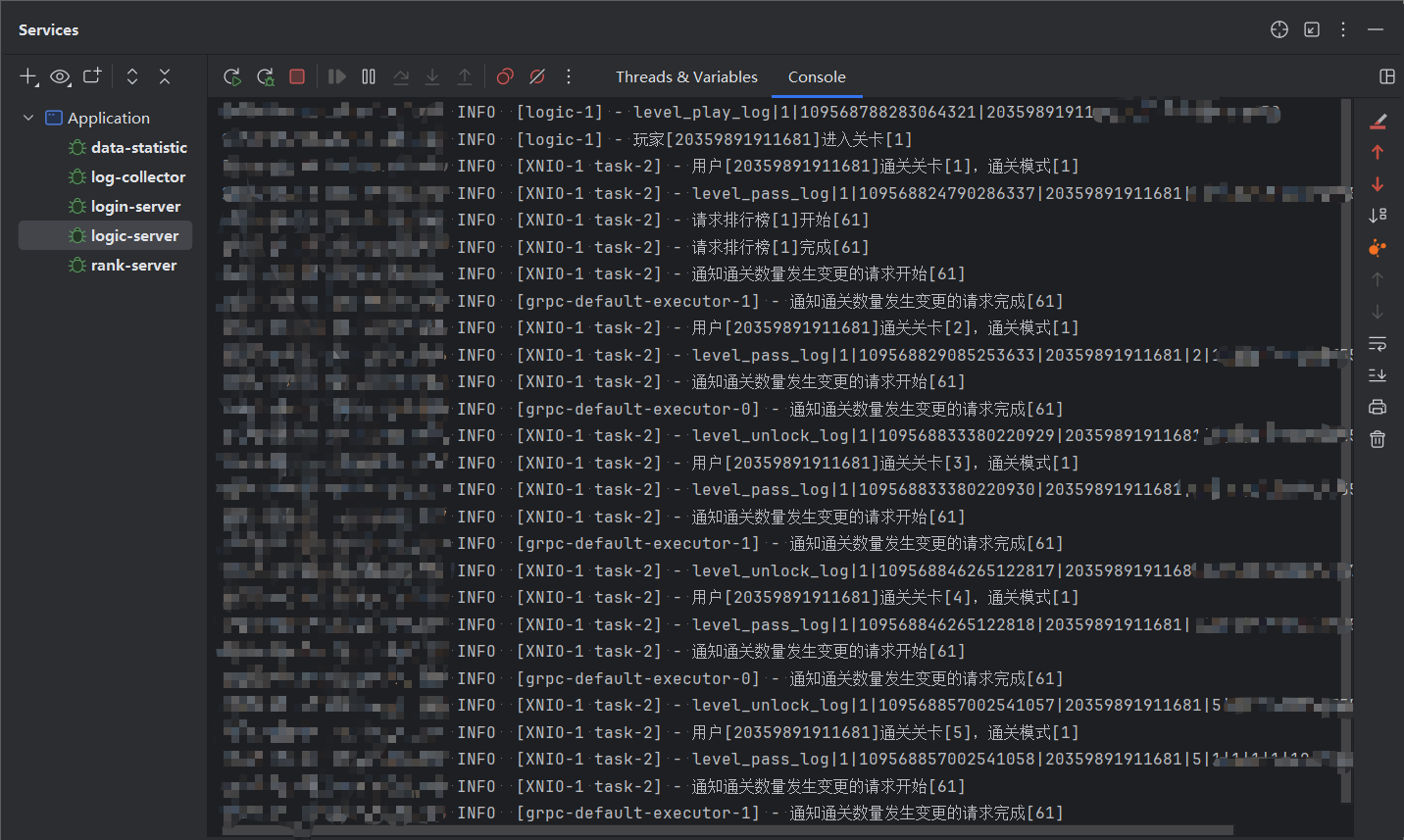Toggle soft-wrap for console lines
Viewport: 1404px width, 840px height.
pyautogui.click(x=1378, y=344)
